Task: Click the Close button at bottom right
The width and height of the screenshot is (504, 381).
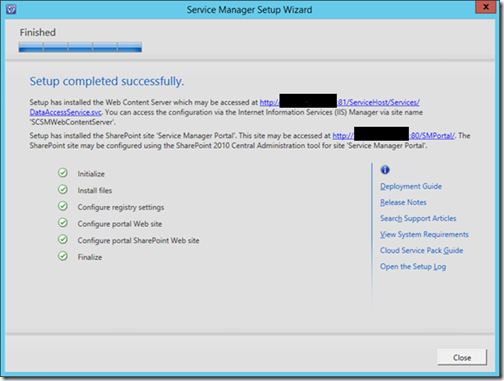Action: (462, 358)
